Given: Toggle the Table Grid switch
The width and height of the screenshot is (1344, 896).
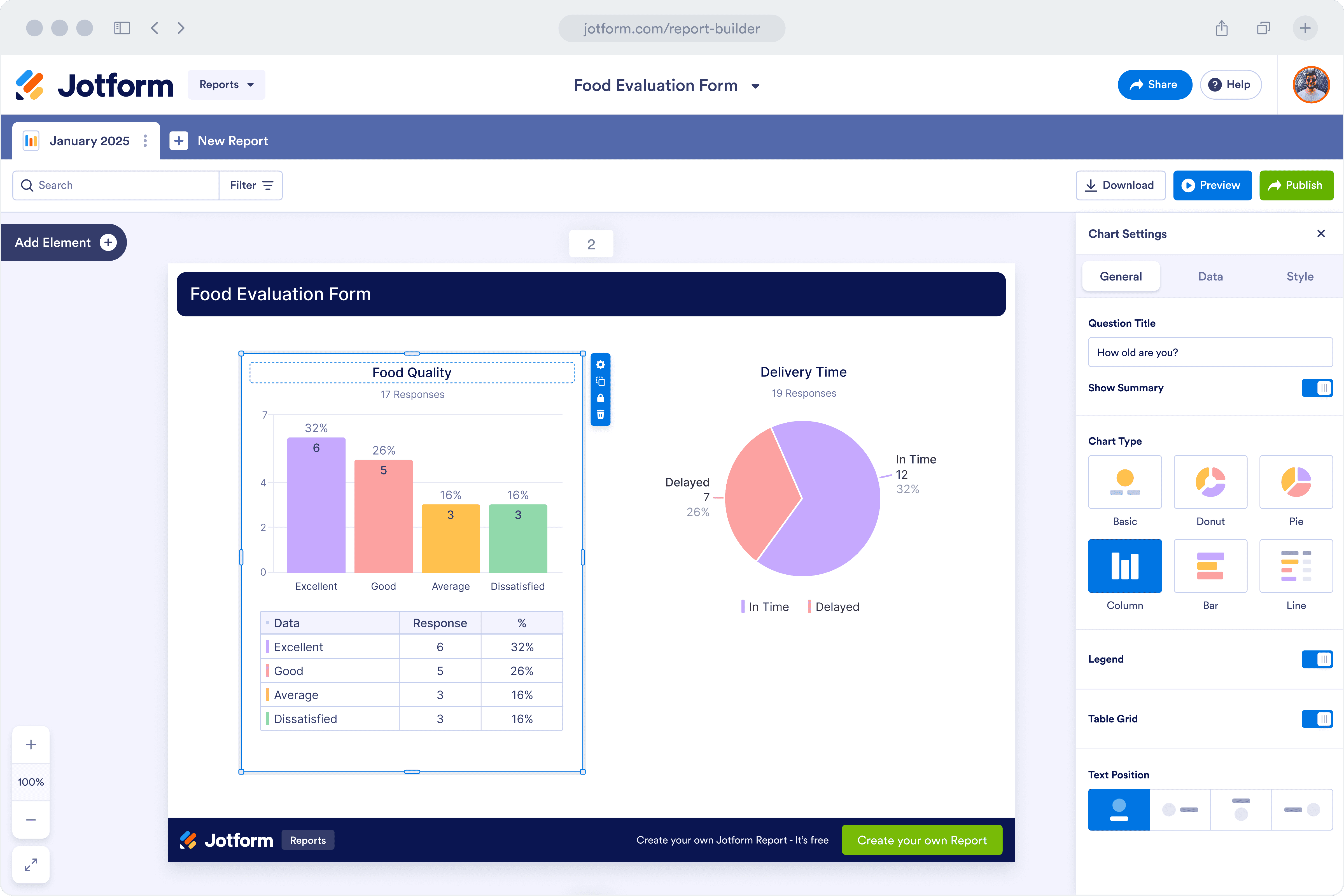Looking at the screenshot, I should pyautogui.click(x=1317, y=719).
